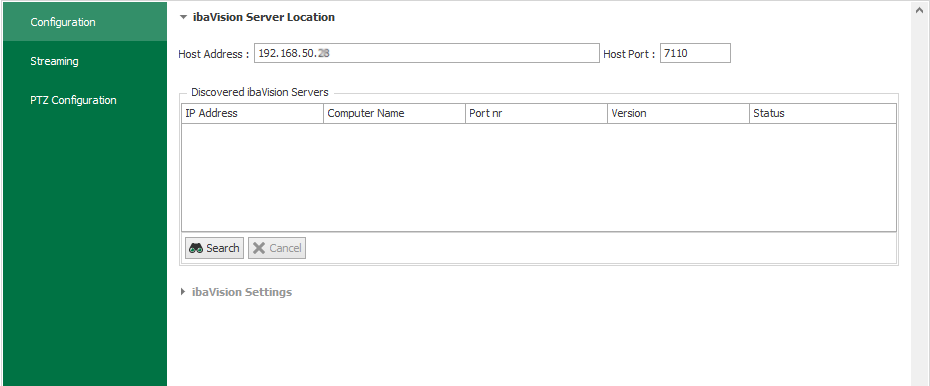Viewport: 930px width, 386px height.
Task: Sort by Status column header
Action: click(x=823, y=113)
